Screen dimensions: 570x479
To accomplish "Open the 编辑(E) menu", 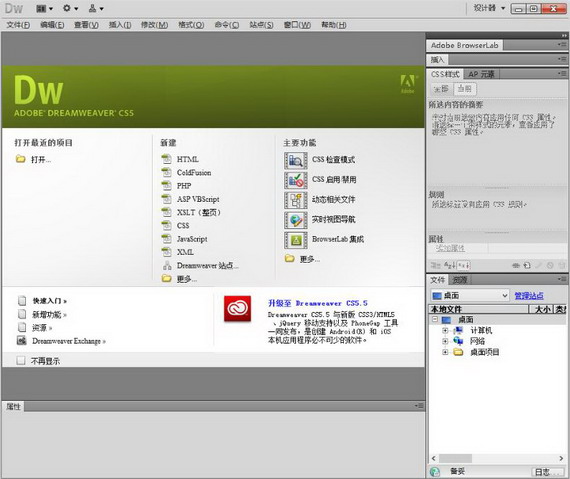I will 52,25.
